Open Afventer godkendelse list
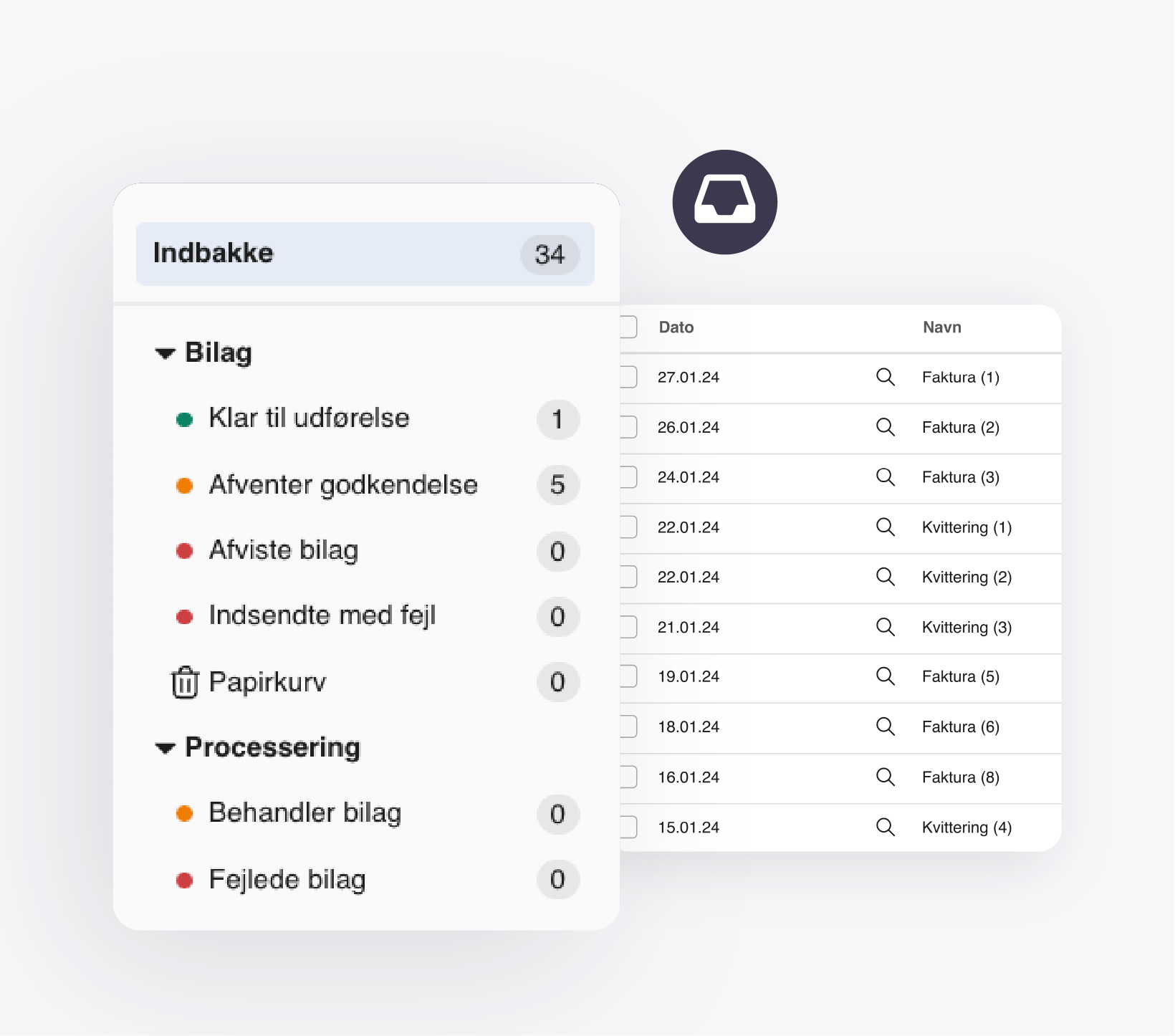This screenshot has width=1175, height=1036. point(343,485)
